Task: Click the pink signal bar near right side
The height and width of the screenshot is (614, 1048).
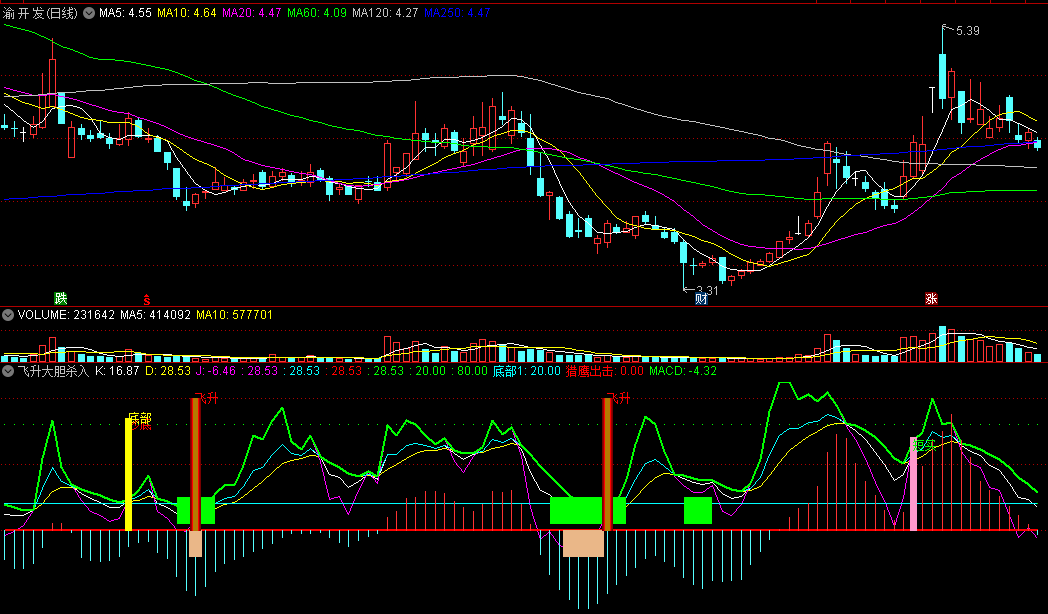Action: (914, 484)
